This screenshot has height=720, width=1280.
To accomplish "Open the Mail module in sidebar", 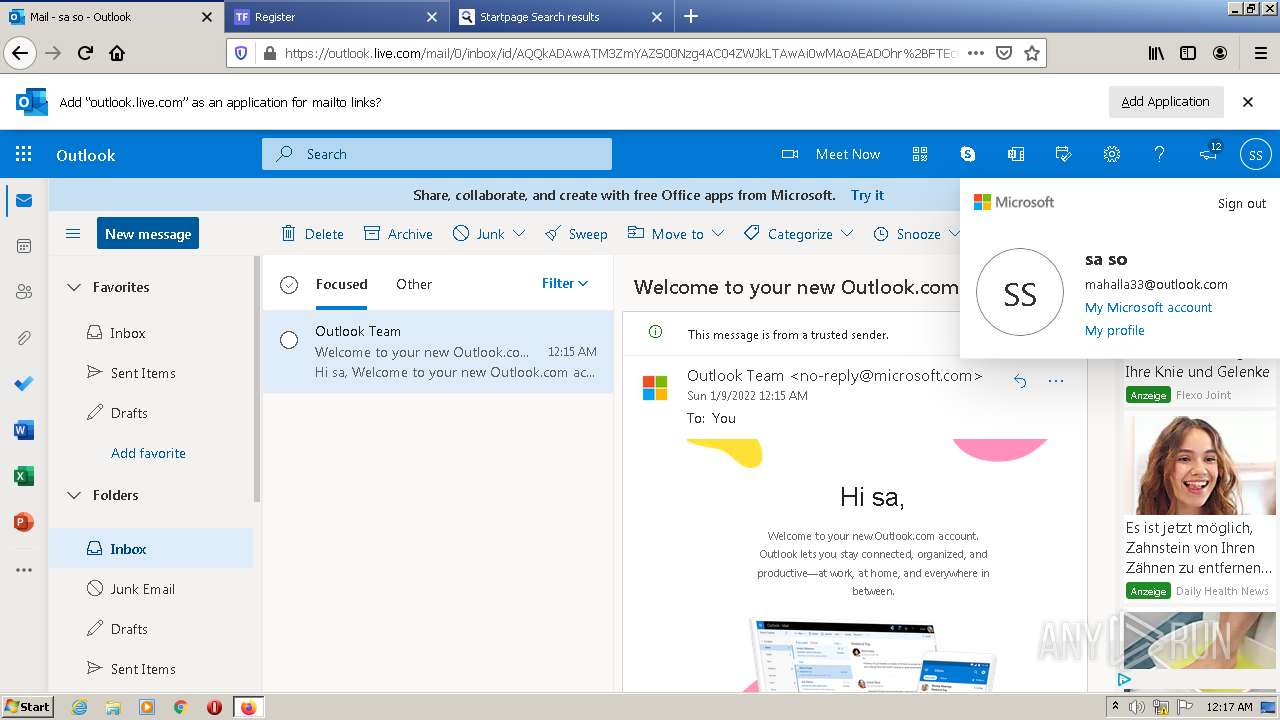I will click(24, 201).
